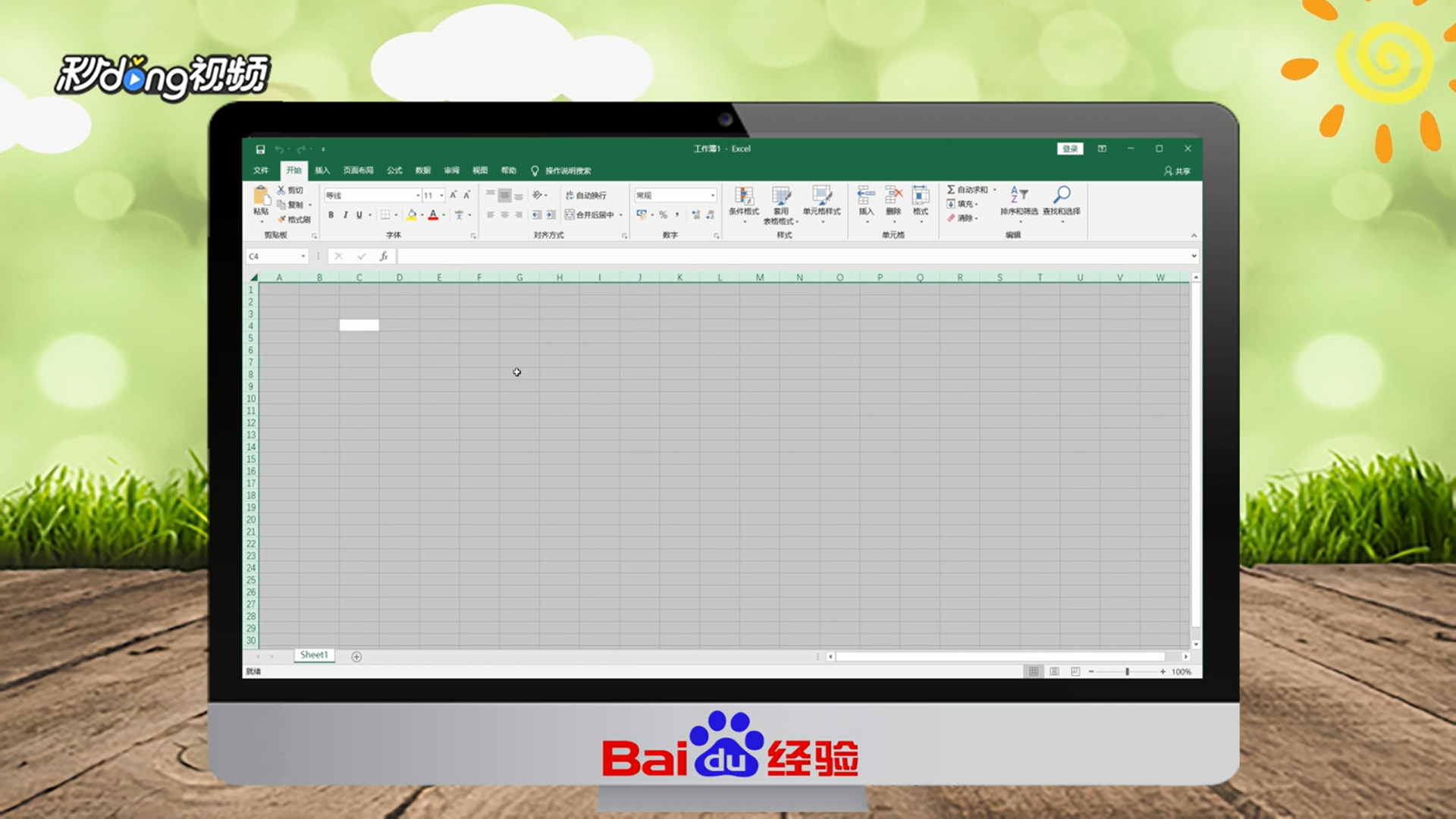The image size is (1456, 819).
Task: Click the Copy (复制) icon
Action: pyautogui.click(x=281, y=205)
